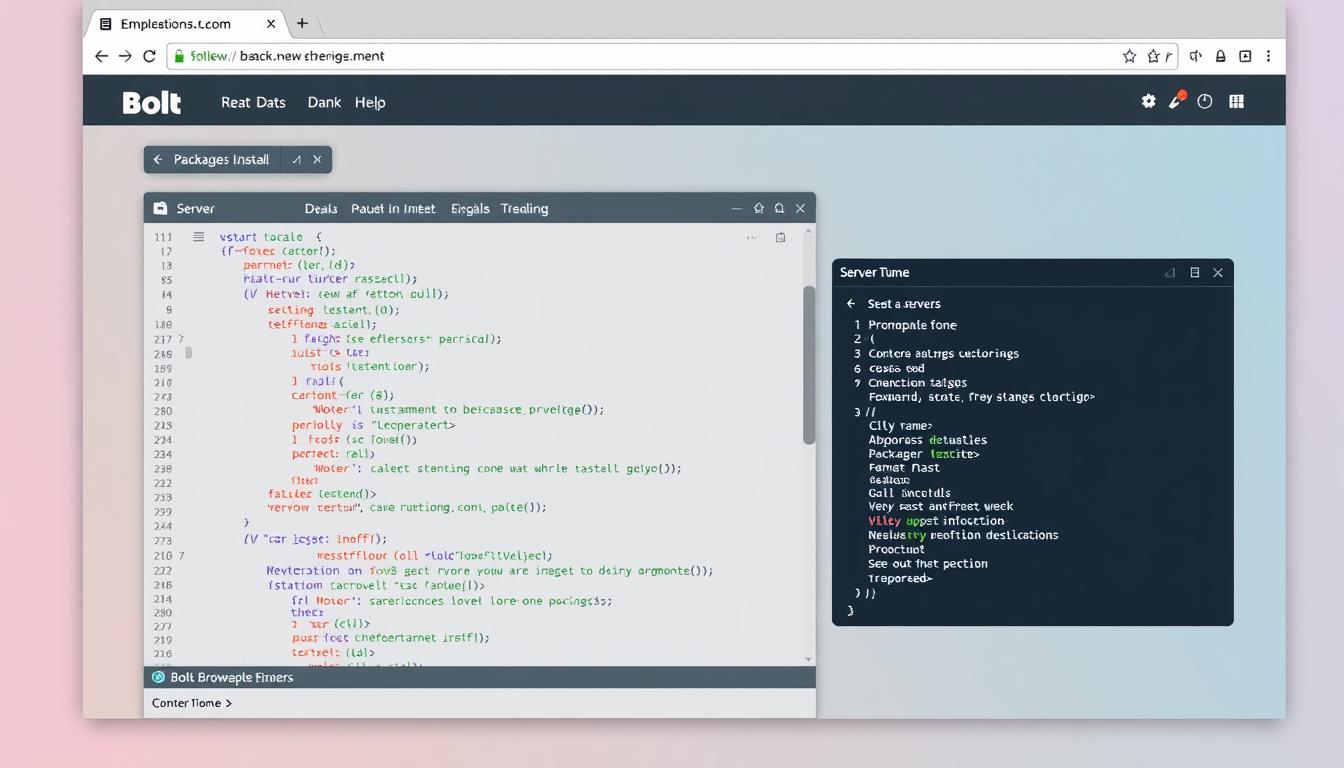
Task: Switch to the Treaiing tab
Action: [x=524, y=209]
